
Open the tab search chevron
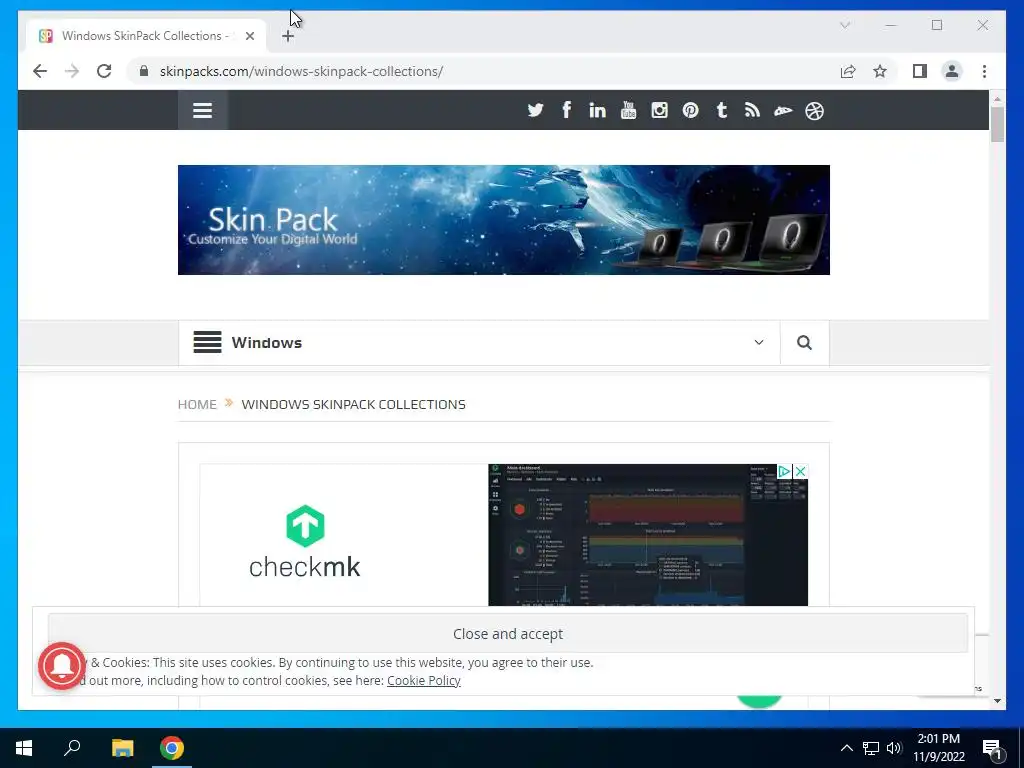(845, 25)
